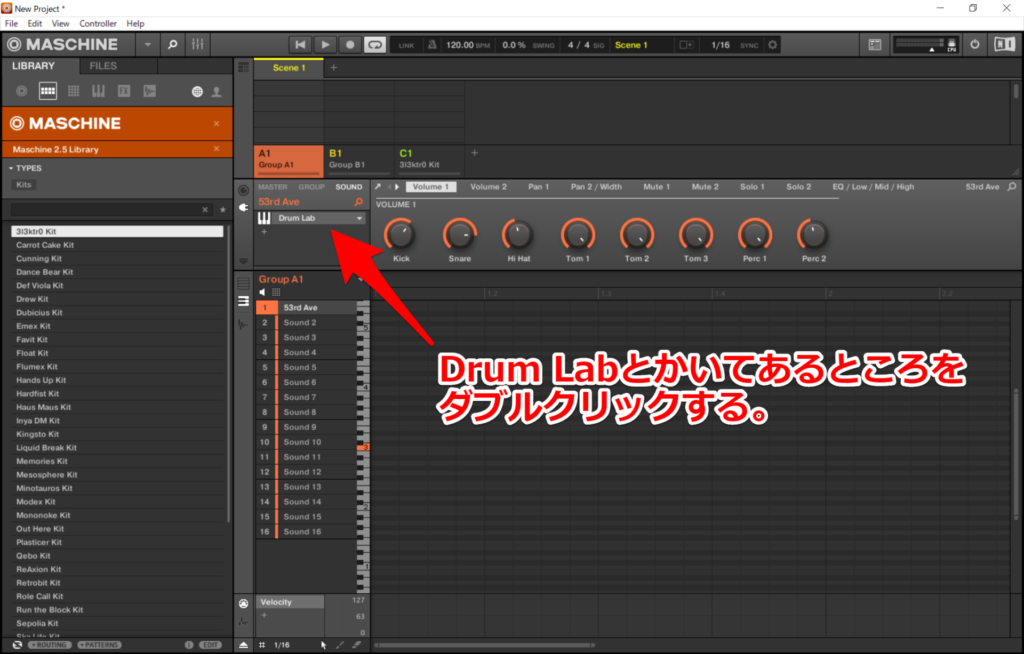Select Liquid Break Kit from the list
Screen dimensions: 1024x654
pyautogui.click(x=46, y=447)
